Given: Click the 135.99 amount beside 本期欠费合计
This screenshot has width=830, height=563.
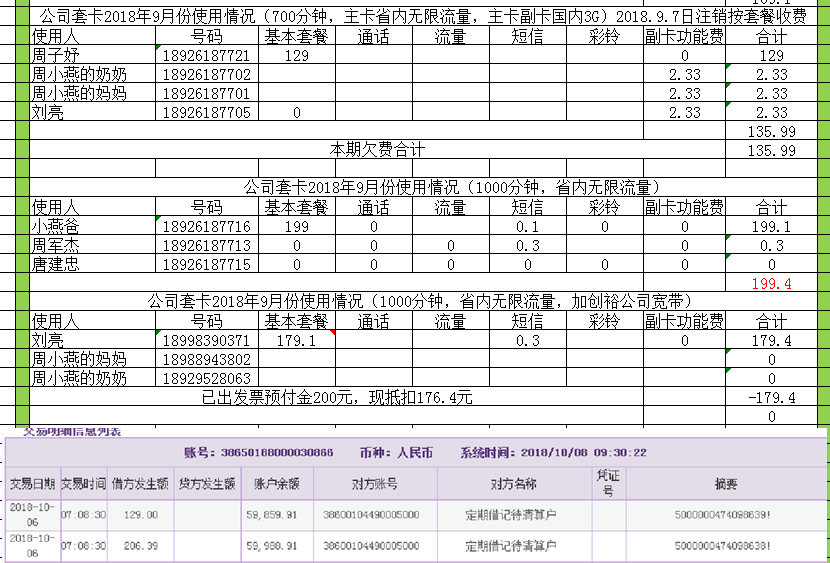Looking at the screenshot, I should [770, 150].
